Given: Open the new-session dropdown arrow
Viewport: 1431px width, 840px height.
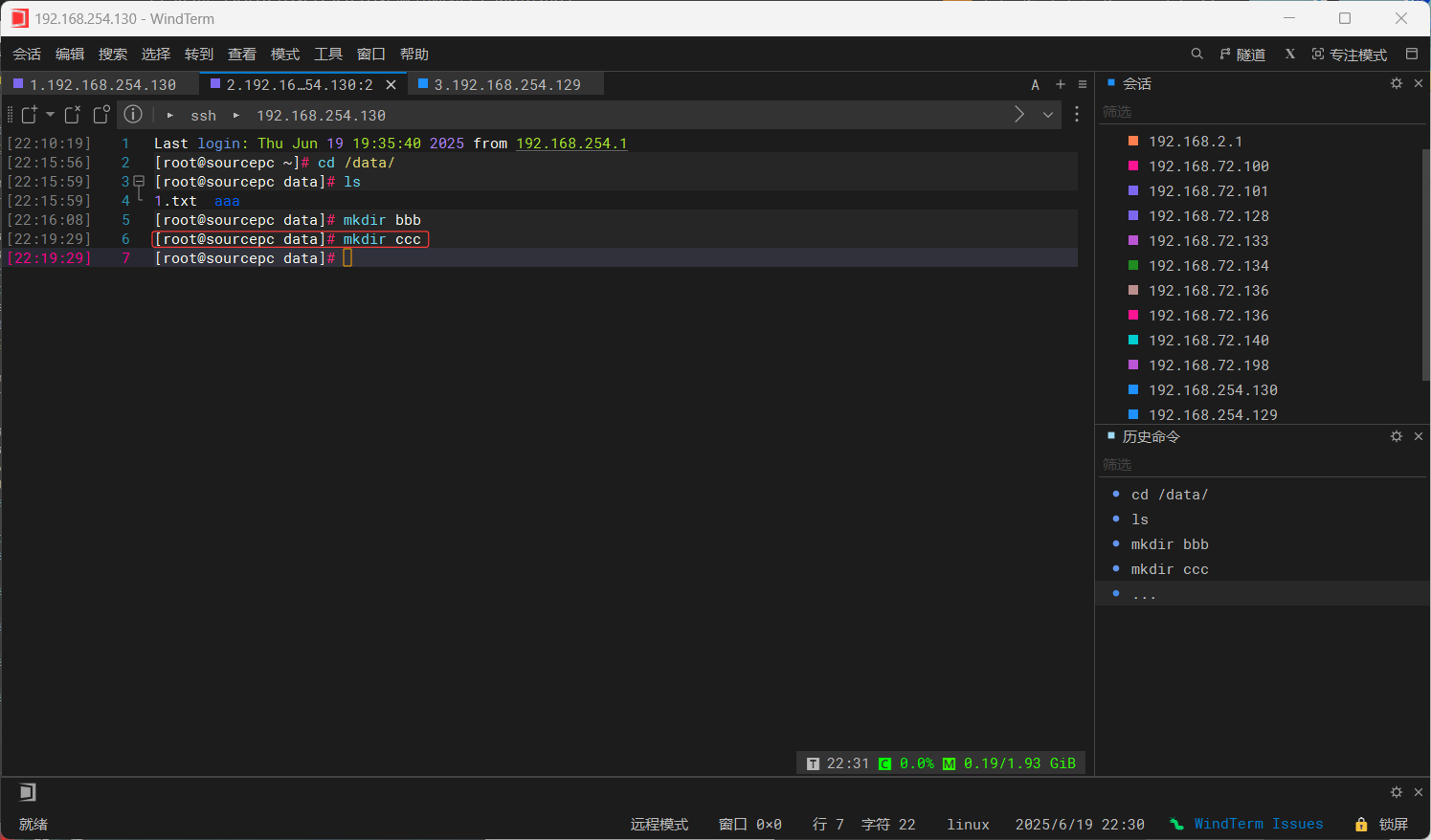Looking at the screenshot, I should [x=50, y=114].
